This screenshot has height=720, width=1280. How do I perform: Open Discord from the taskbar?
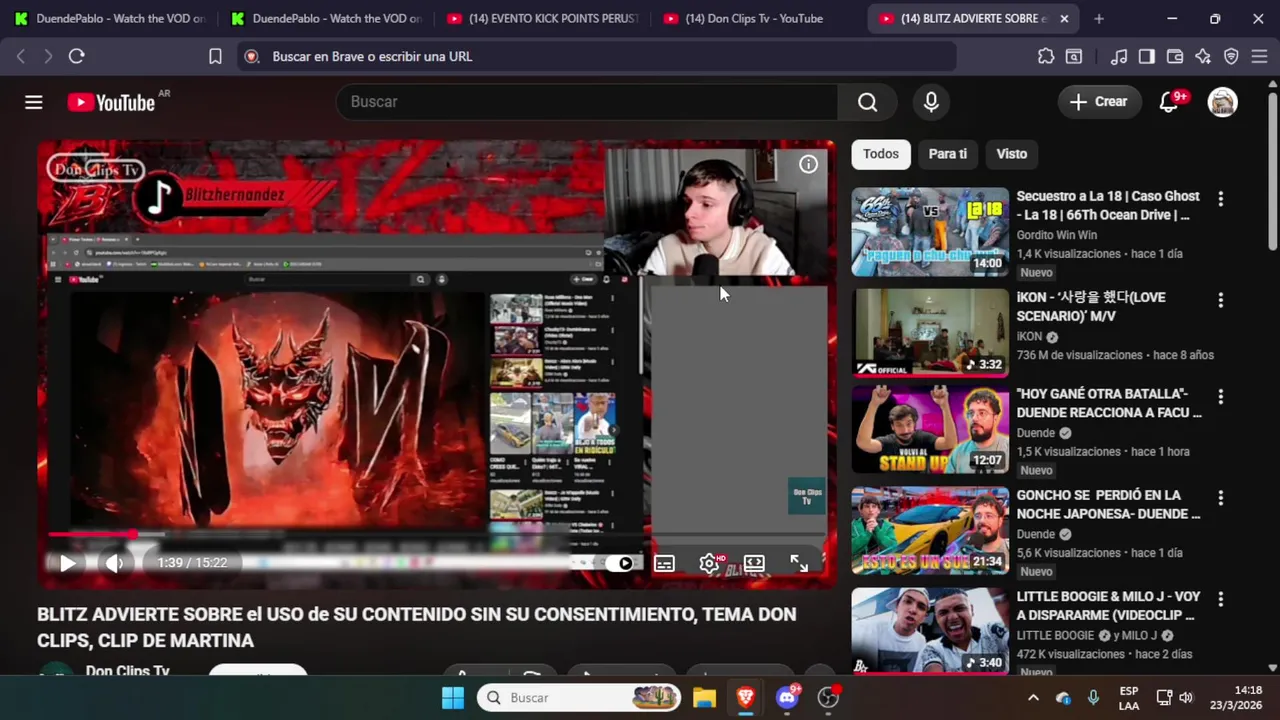coord(787,697)
